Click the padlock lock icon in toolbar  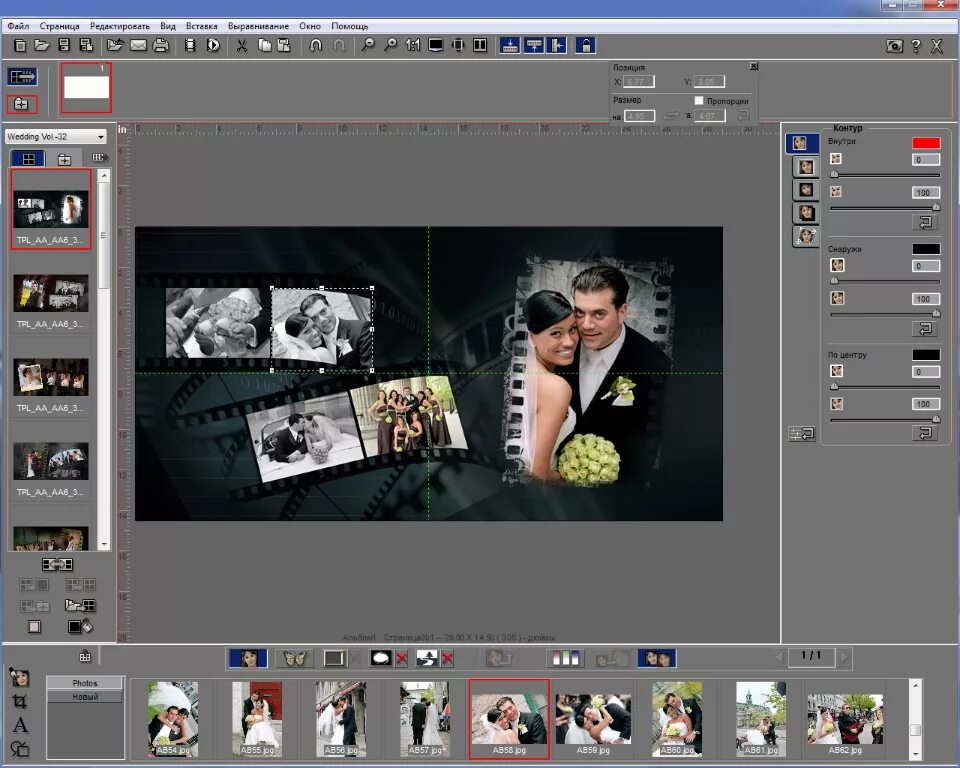(x=586, y=45)
